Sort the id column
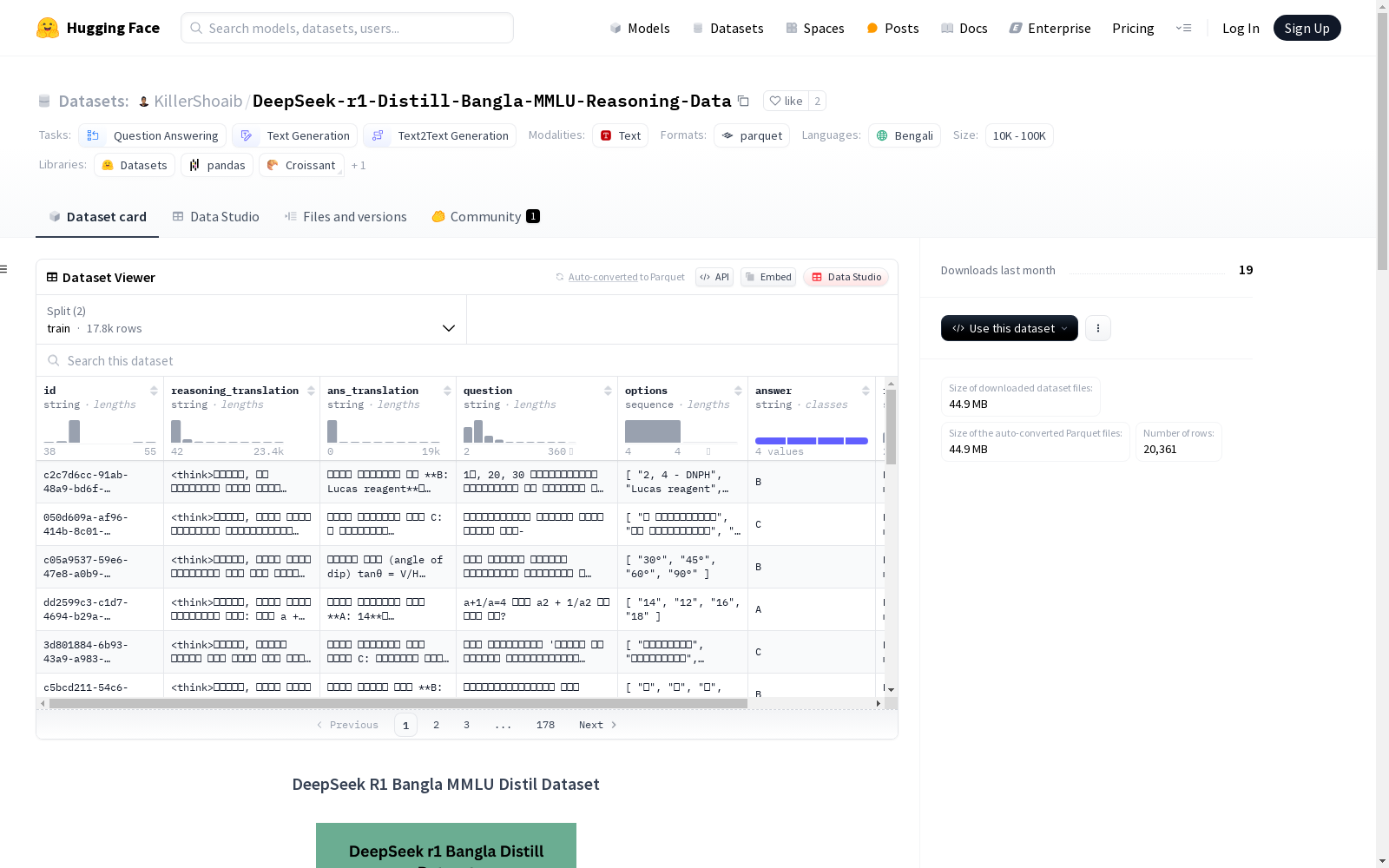Viewport: 1389px width, 868px height. click(x=154, y=391)
